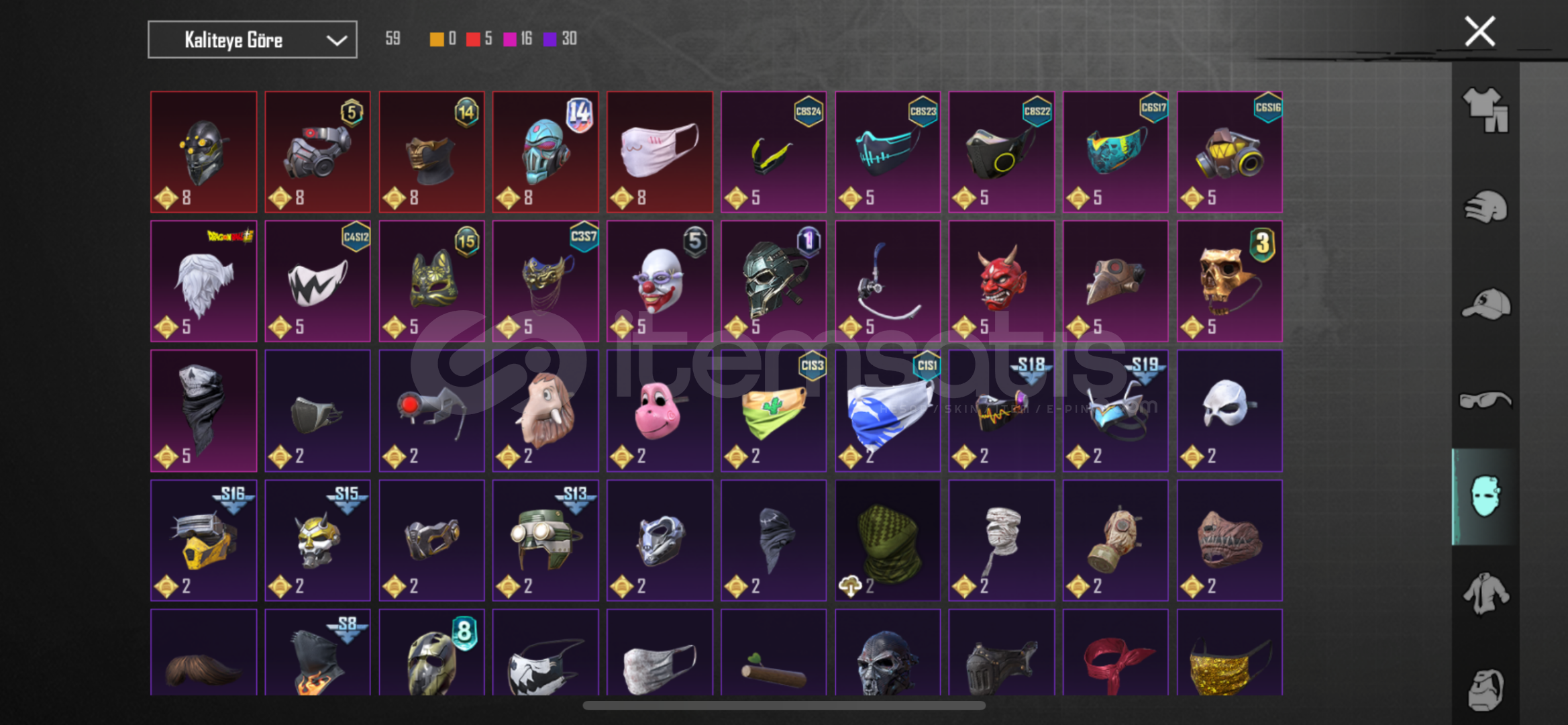
Task: Click the pink quality count swatch
Action: click(x=510, y=40)
